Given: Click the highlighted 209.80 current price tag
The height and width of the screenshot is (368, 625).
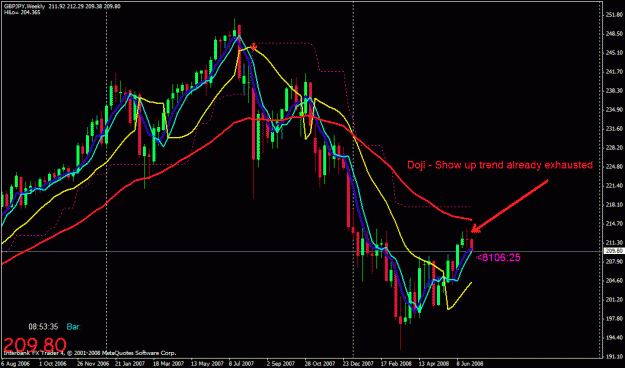Looking at the screenshot, I should (x=614, y=251).
